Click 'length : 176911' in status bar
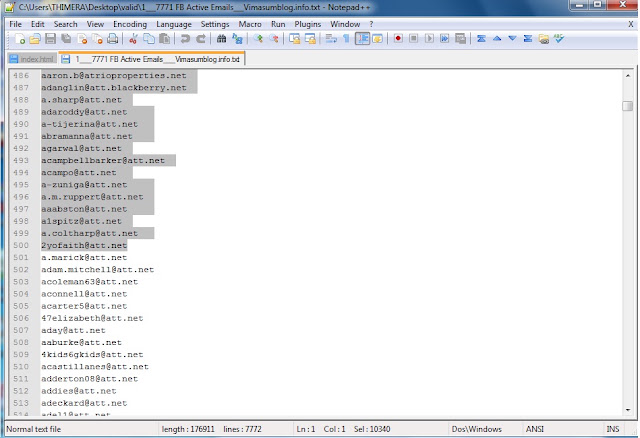Screen dimensions: 640x438 pos(188,429)
